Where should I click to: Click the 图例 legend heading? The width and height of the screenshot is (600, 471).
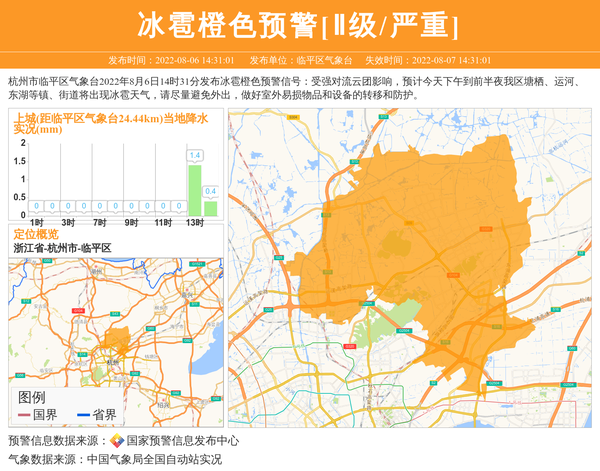coord(32,397)
